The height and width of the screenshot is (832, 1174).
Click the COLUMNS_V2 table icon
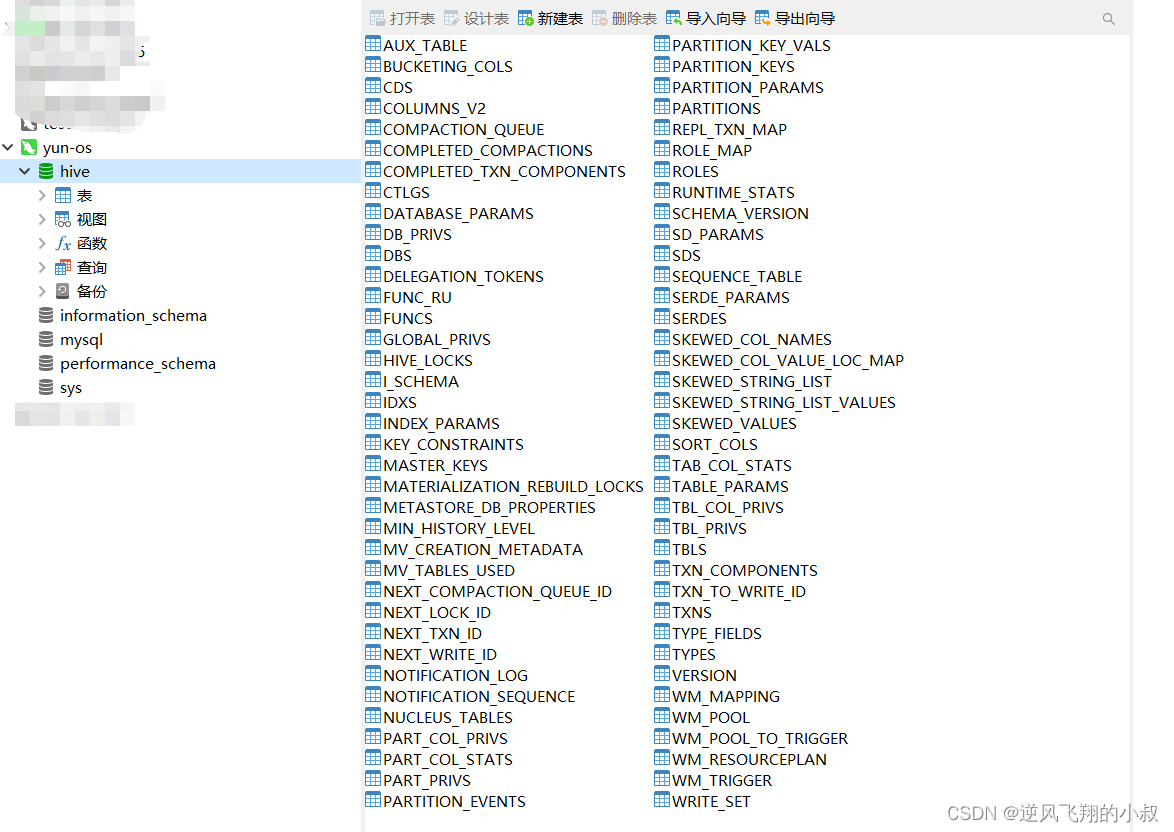[x=373, y=107]
